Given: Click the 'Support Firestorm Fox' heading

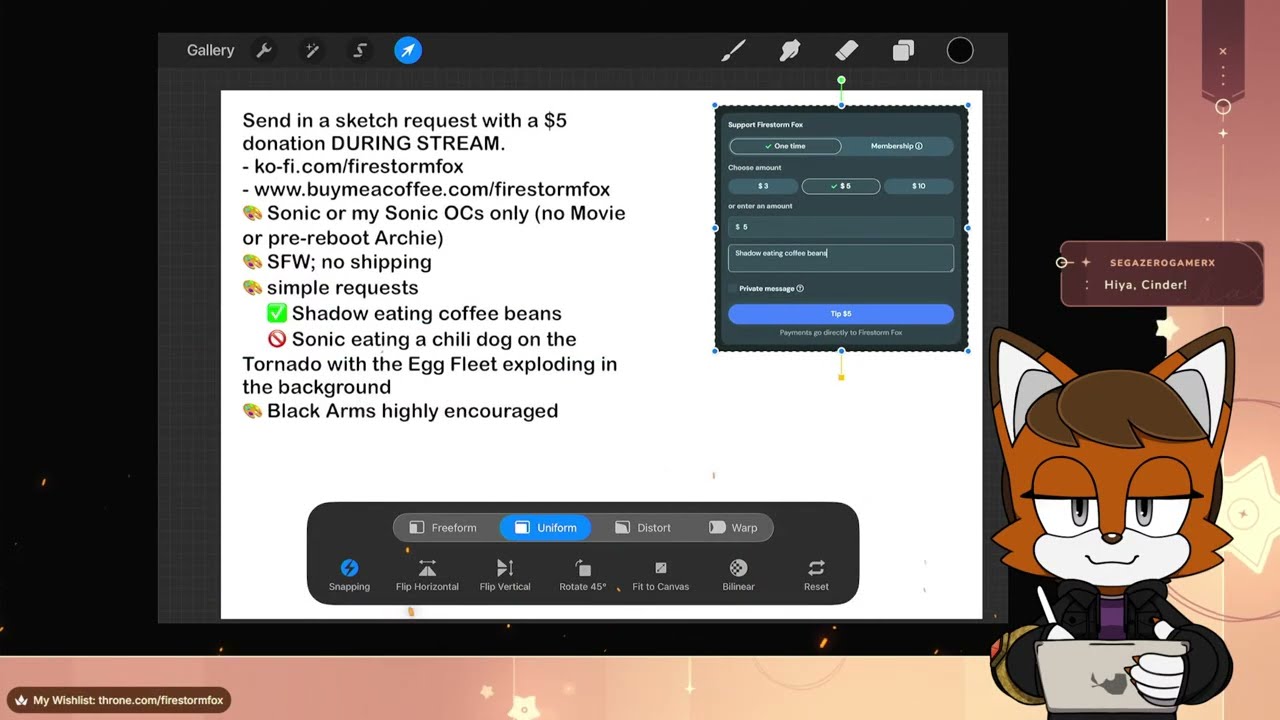Looking at the screenshot, I should coord(765,125).
